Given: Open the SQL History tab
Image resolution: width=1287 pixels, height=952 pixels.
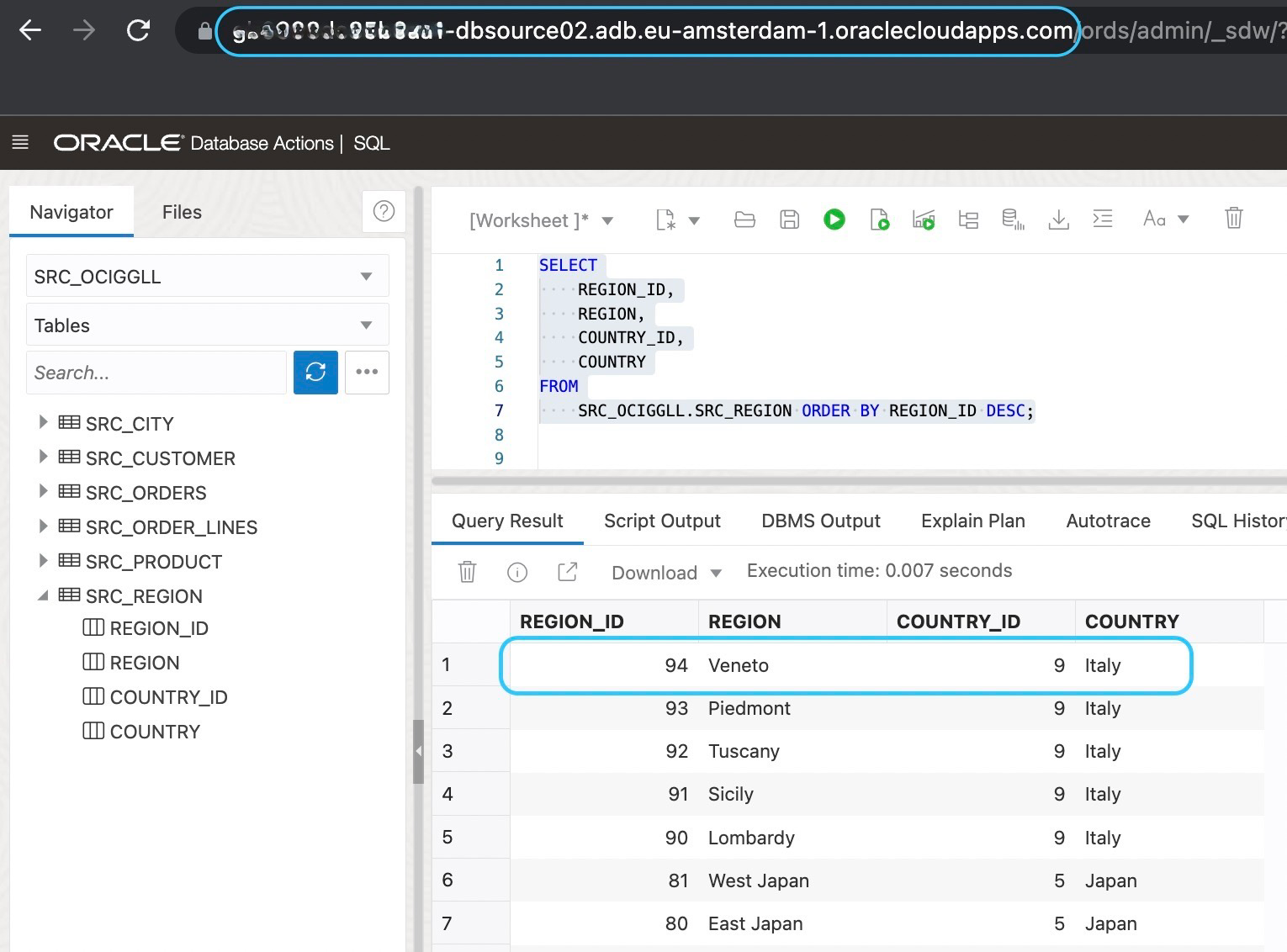Looking at the screenshot, I should [x=1238, y=521].
